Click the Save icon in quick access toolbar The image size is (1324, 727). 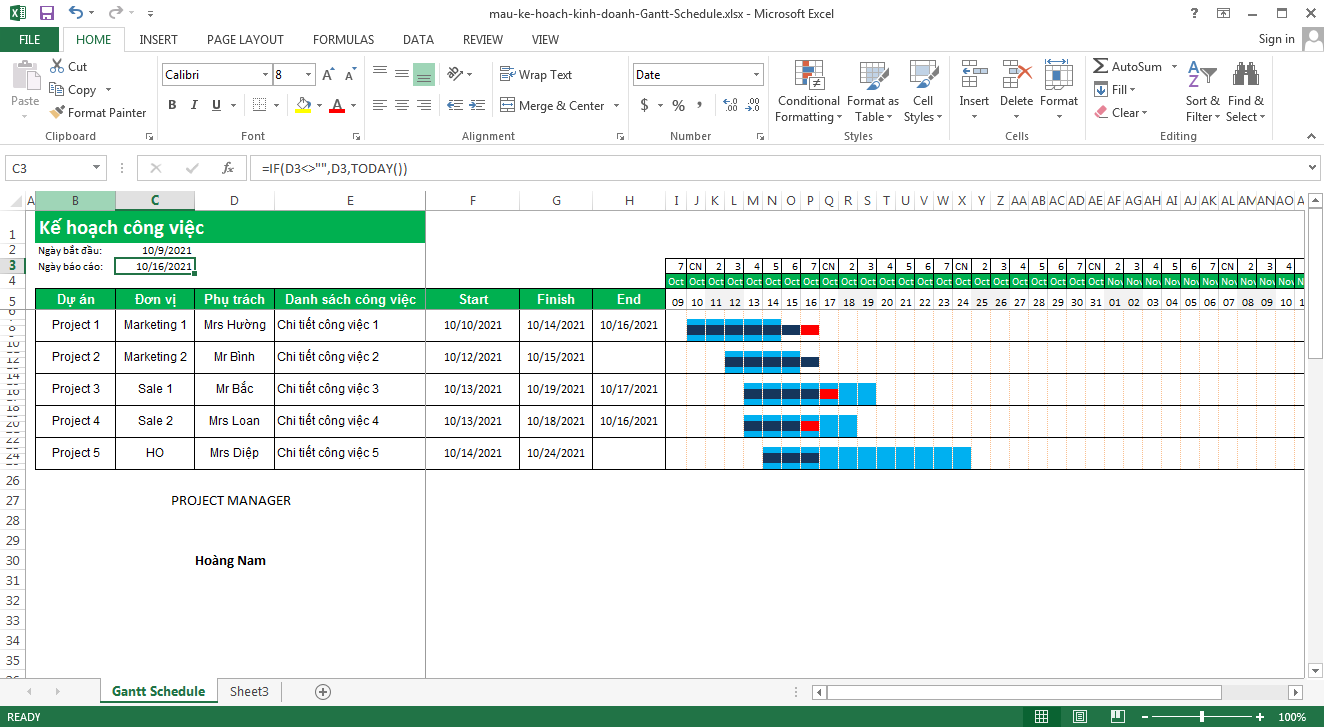click(46, 13)
